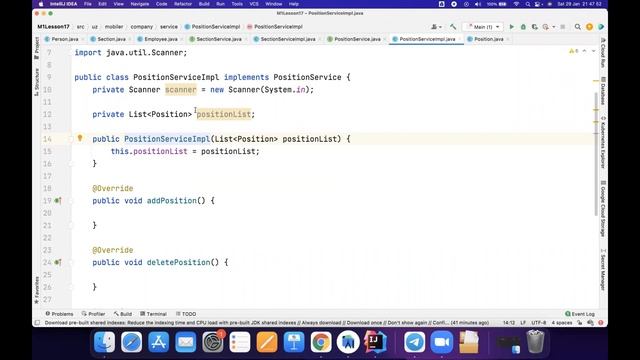Screen dimensions: 640x360
Task: Click the UTF-8 encoding selector
Action: click(539, 323)
